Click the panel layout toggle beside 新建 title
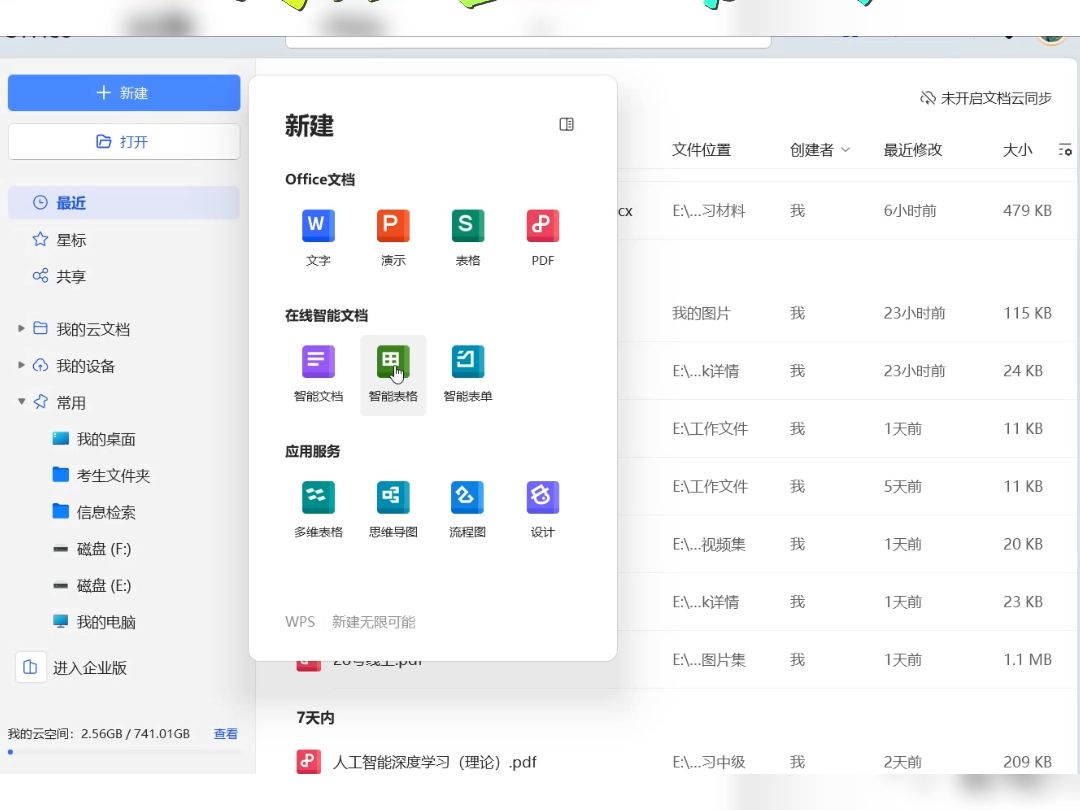The width and height of the screenshot is (1080, 810). 567,124
